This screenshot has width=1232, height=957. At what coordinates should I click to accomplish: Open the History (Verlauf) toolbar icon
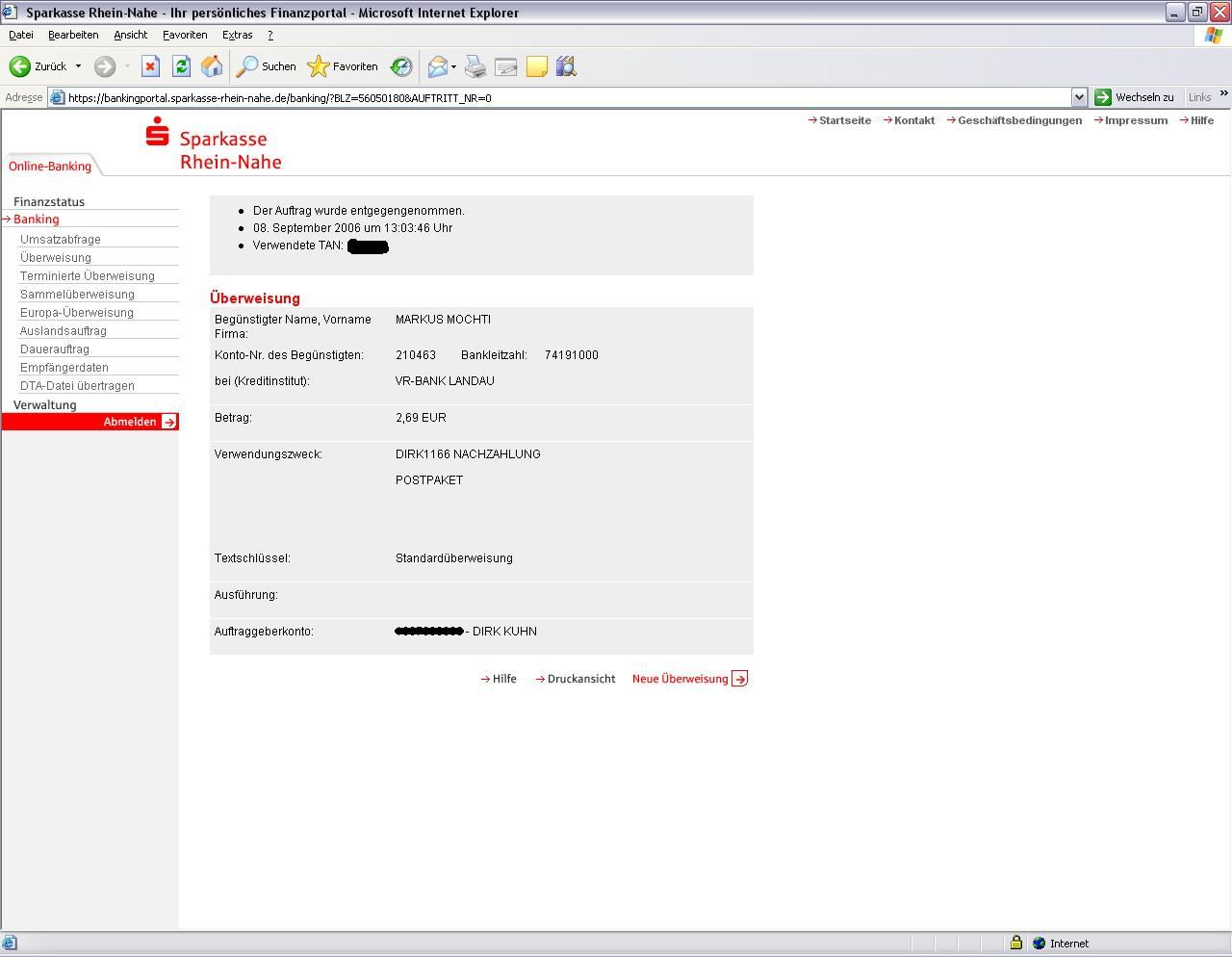pos(401,66)
